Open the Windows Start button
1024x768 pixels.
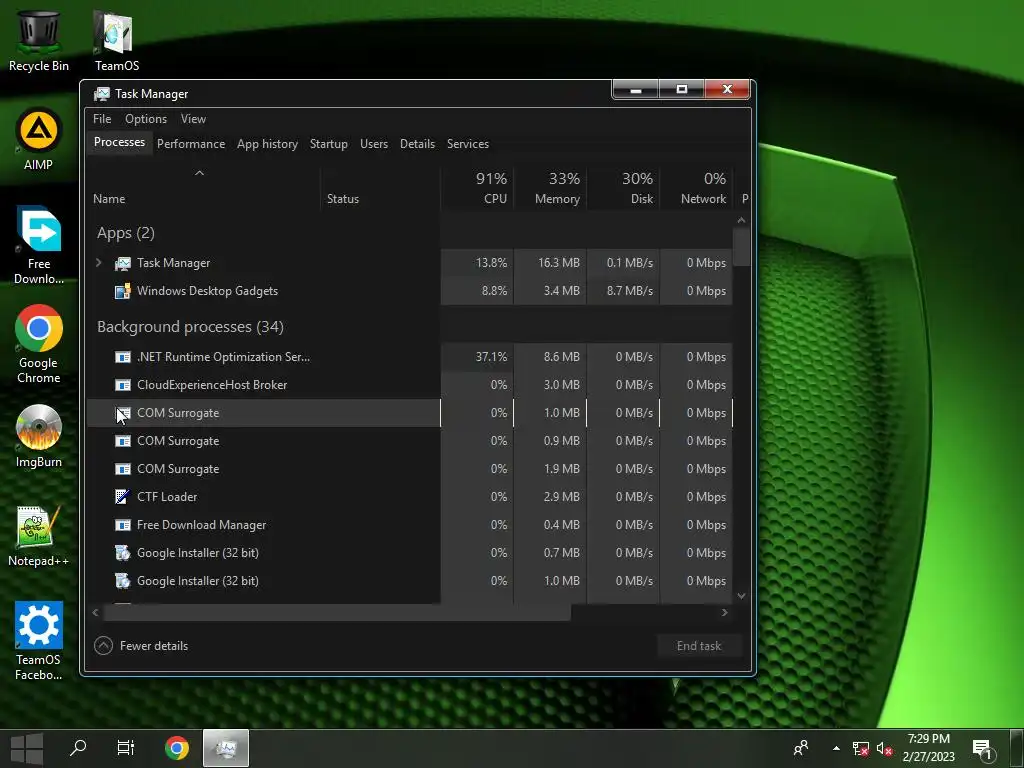[27, 748]
